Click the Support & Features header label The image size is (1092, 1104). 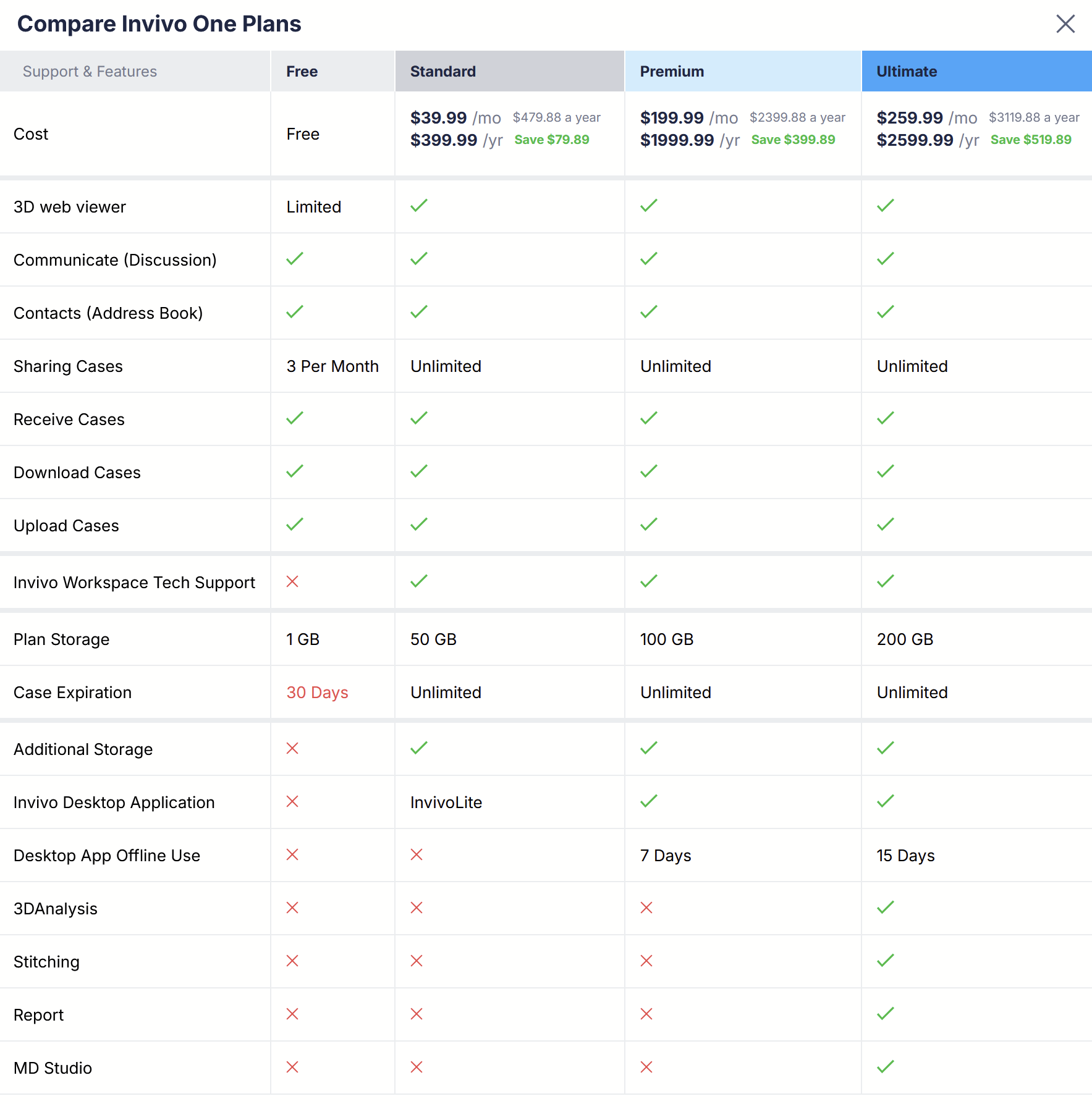click(90, 72)
